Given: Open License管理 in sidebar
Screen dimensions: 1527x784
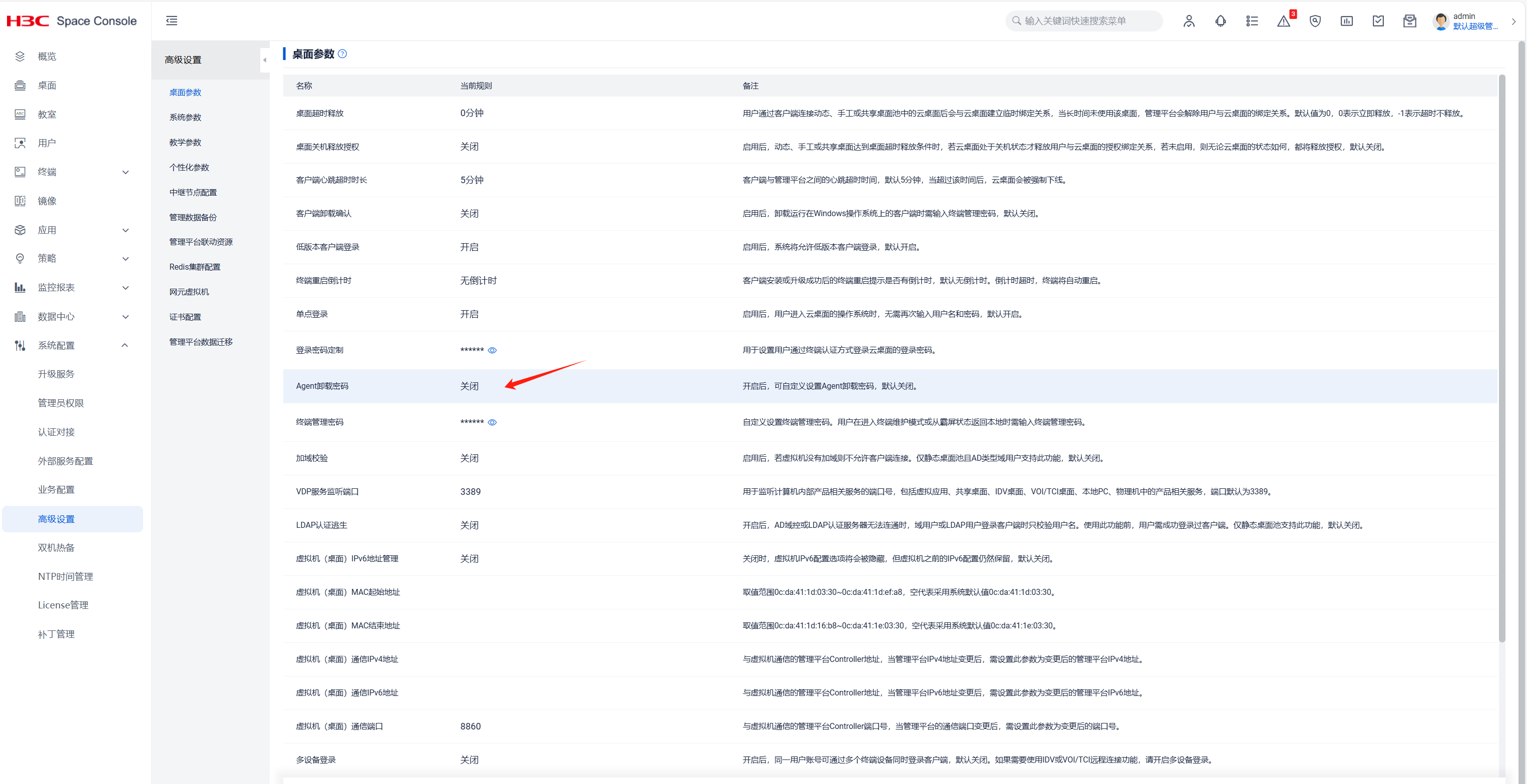Looking at the screenshot, I should 63,605.
